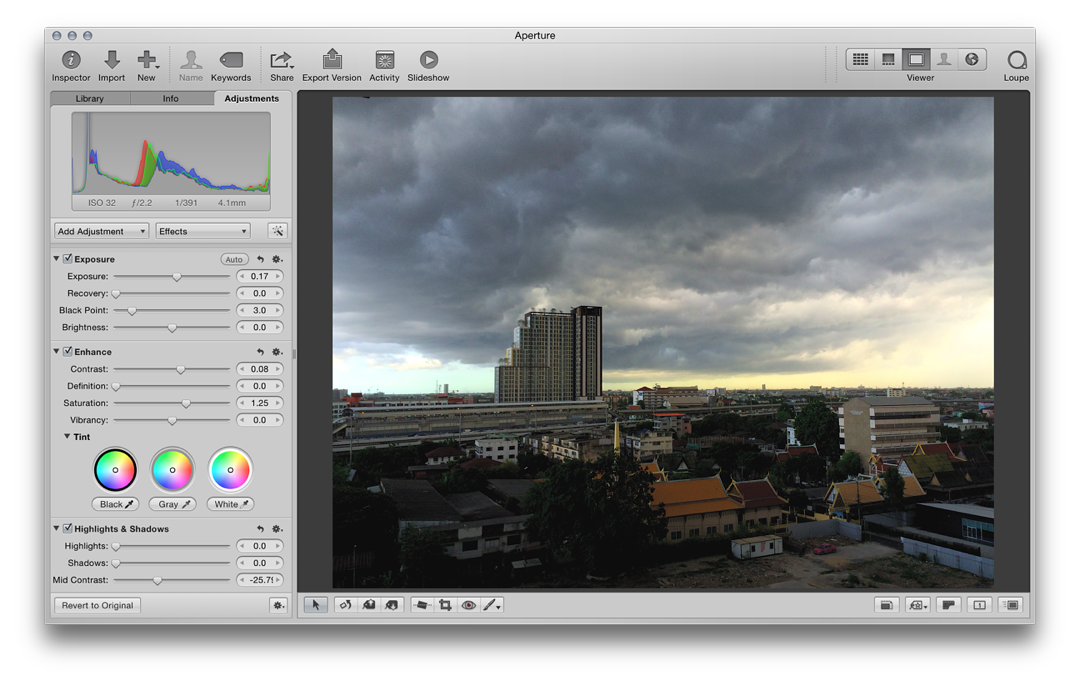This screenshot has height=686, width=1080.
Task: Click the Show Master image button
Action: tap(886, 605)
